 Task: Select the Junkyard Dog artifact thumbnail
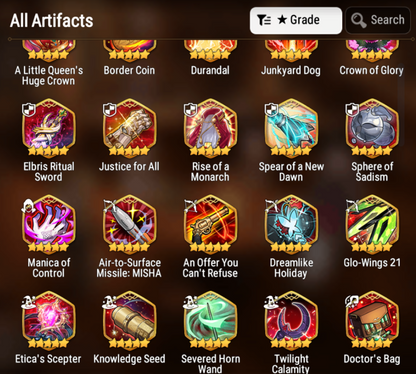point(291,51)
